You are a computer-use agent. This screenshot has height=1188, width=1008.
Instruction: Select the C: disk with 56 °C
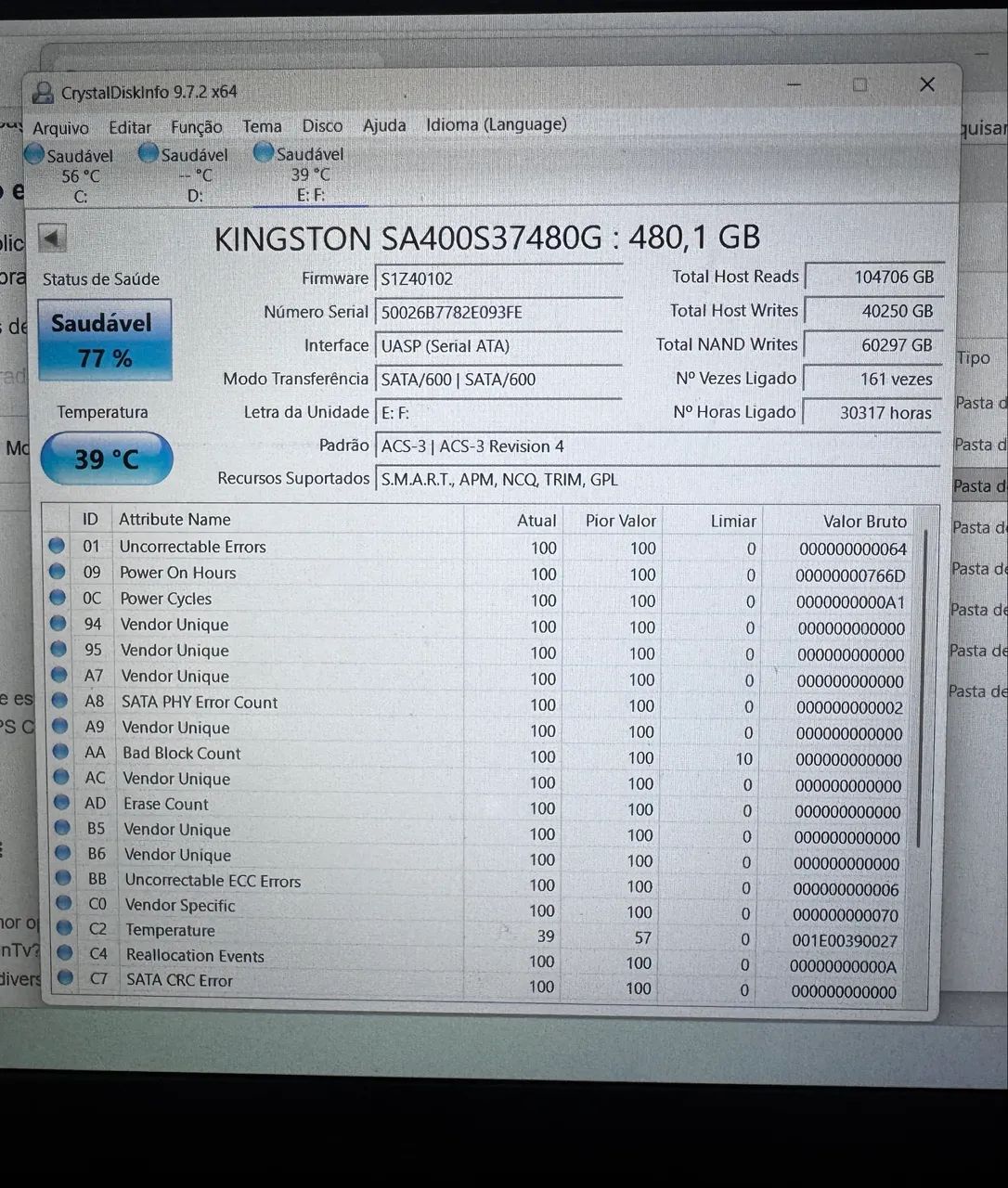coord(71,174)
